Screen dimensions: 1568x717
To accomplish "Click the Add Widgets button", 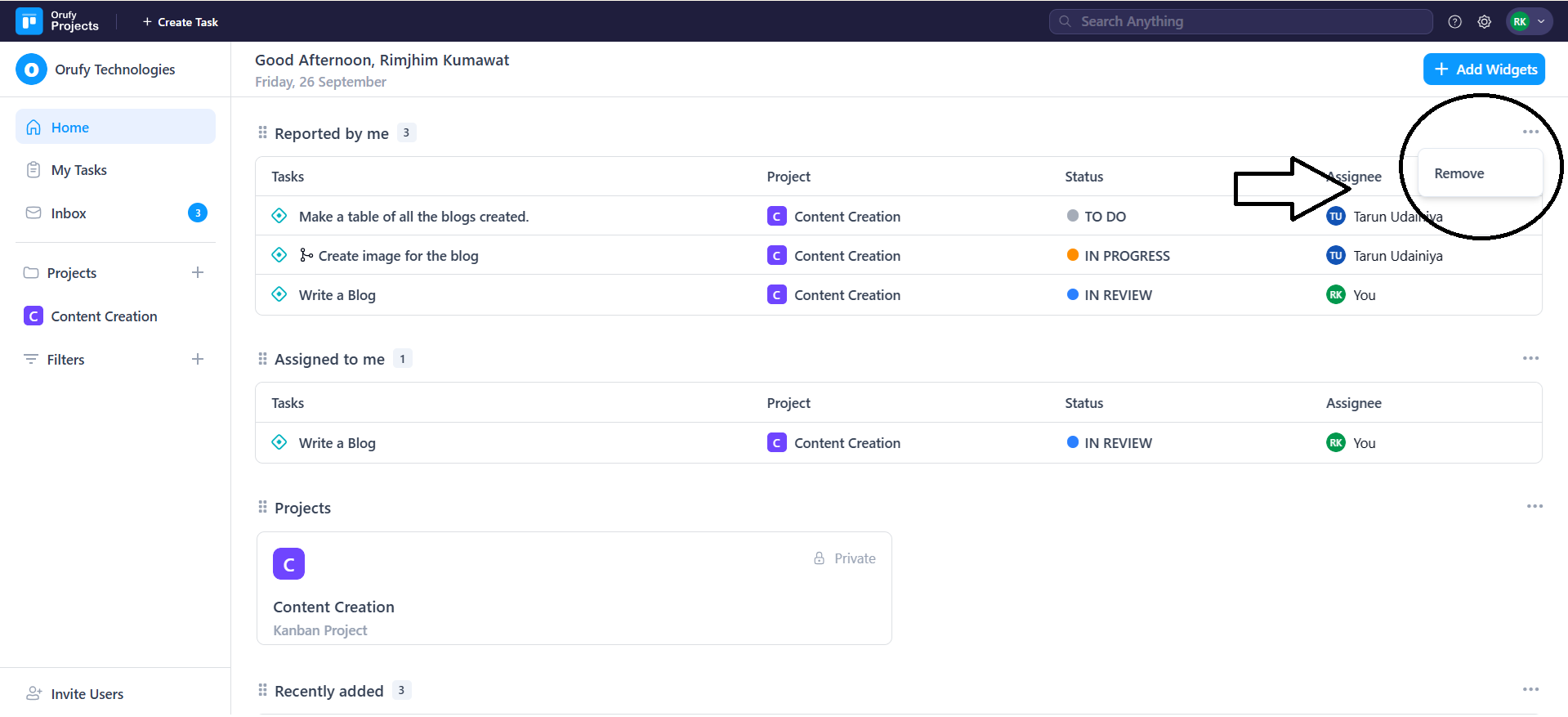I will (x=1484, y=69).
